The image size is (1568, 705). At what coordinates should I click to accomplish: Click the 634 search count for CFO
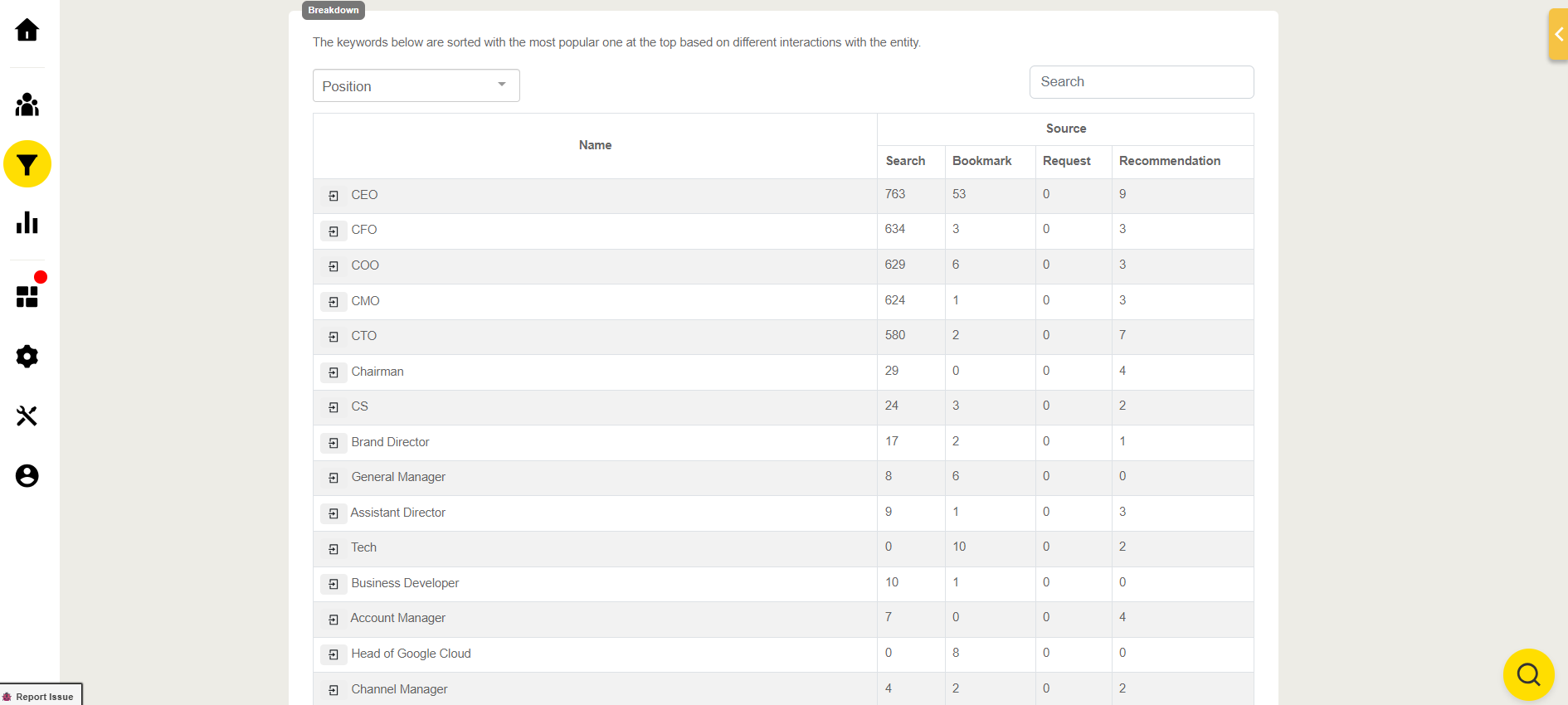tap(895, 229)
